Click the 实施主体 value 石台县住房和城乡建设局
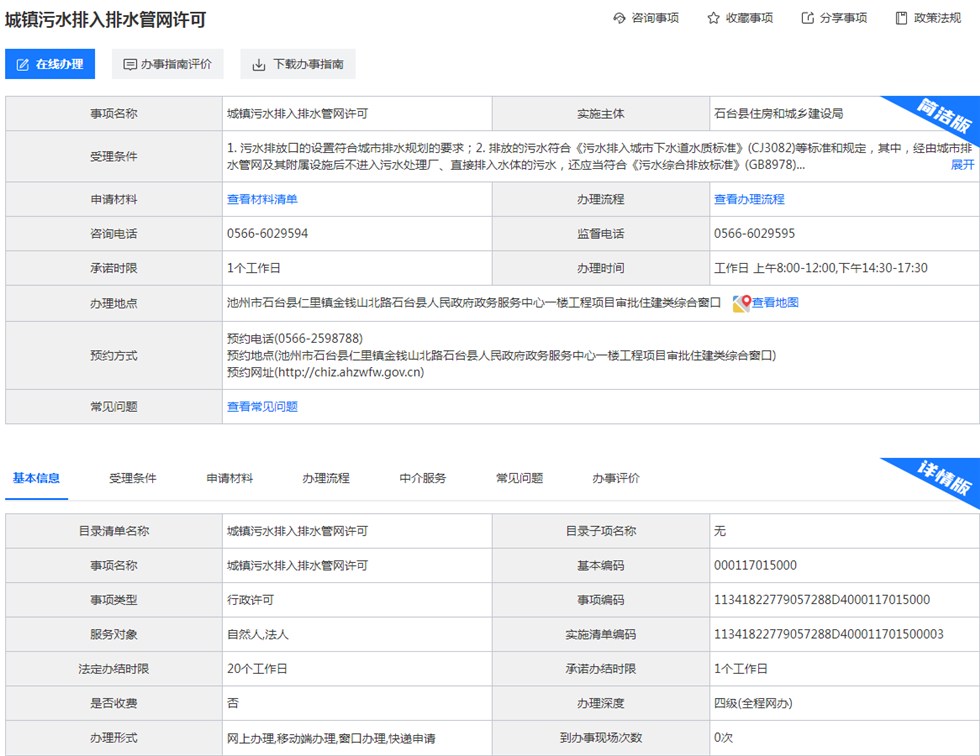Screen dimensions: 980x756 click(779, 114)
